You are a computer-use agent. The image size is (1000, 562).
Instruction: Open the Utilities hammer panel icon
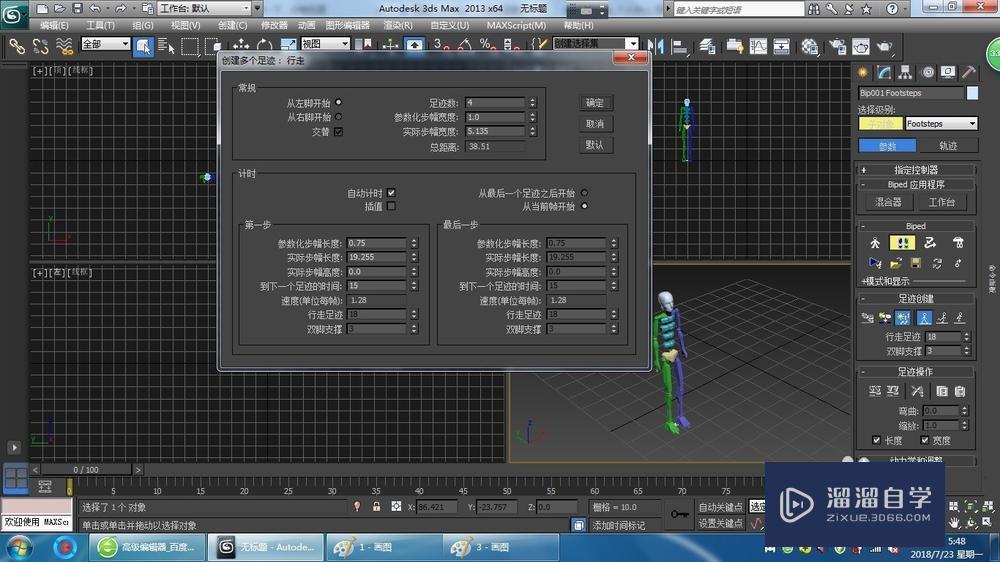(969, 72)
